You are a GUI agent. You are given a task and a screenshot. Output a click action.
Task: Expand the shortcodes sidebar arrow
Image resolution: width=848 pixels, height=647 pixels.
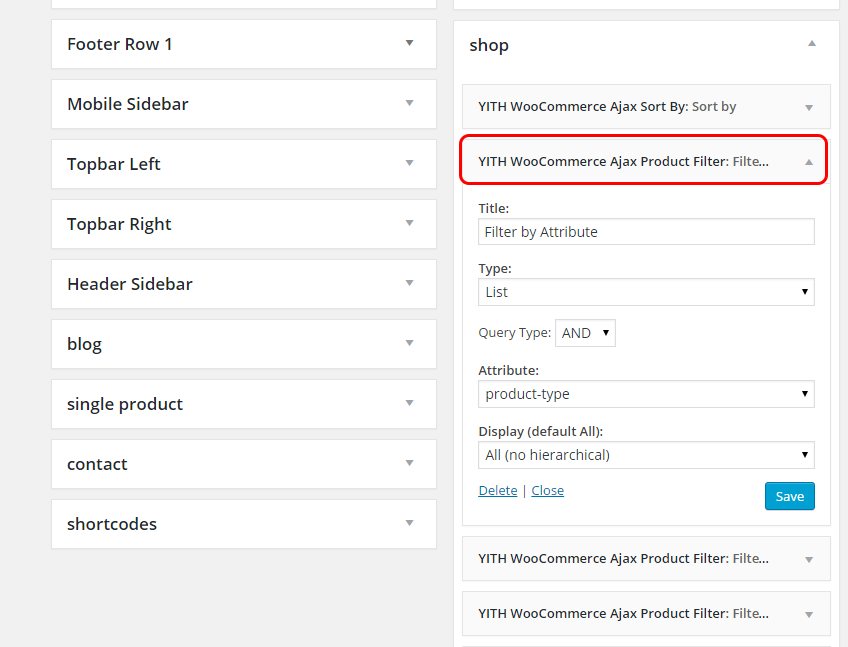(409, 524)
